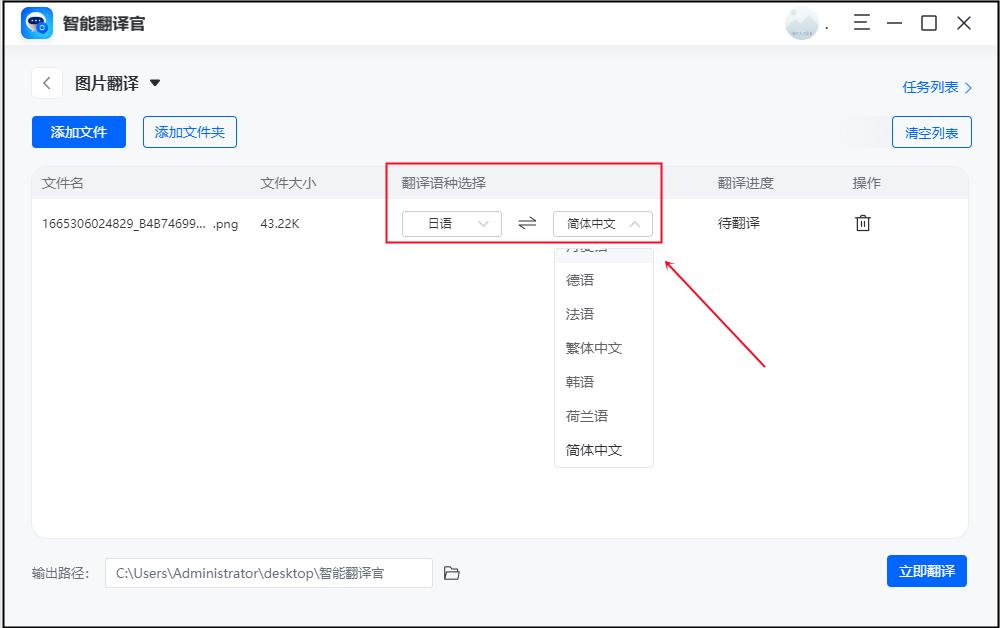Image resolution: width=1000 pixels, height=628 pixels.
Task: Start translation with 立即翻译
Action: 926,571
